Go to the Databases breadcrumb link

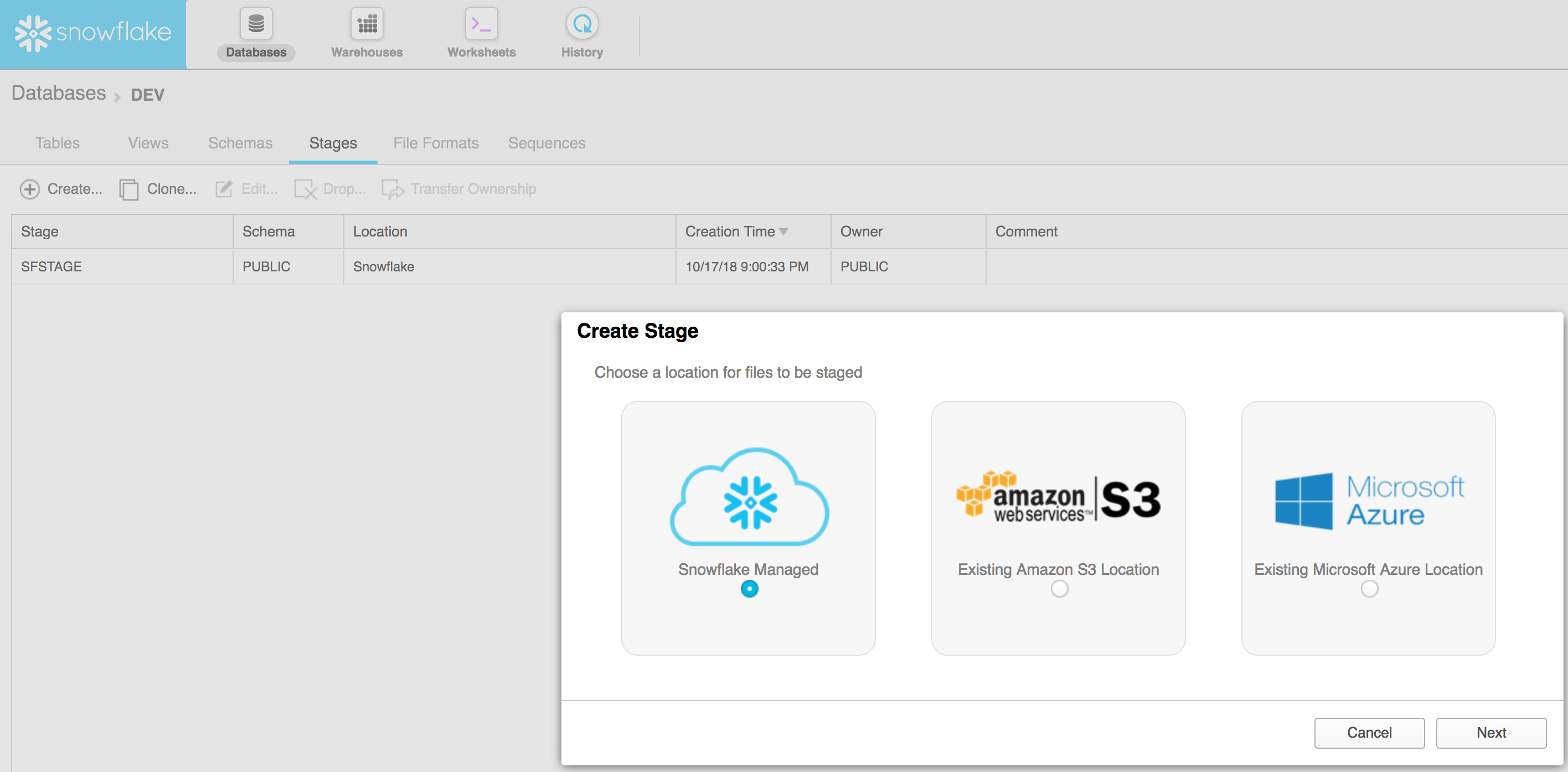click(x=59, y=93)
